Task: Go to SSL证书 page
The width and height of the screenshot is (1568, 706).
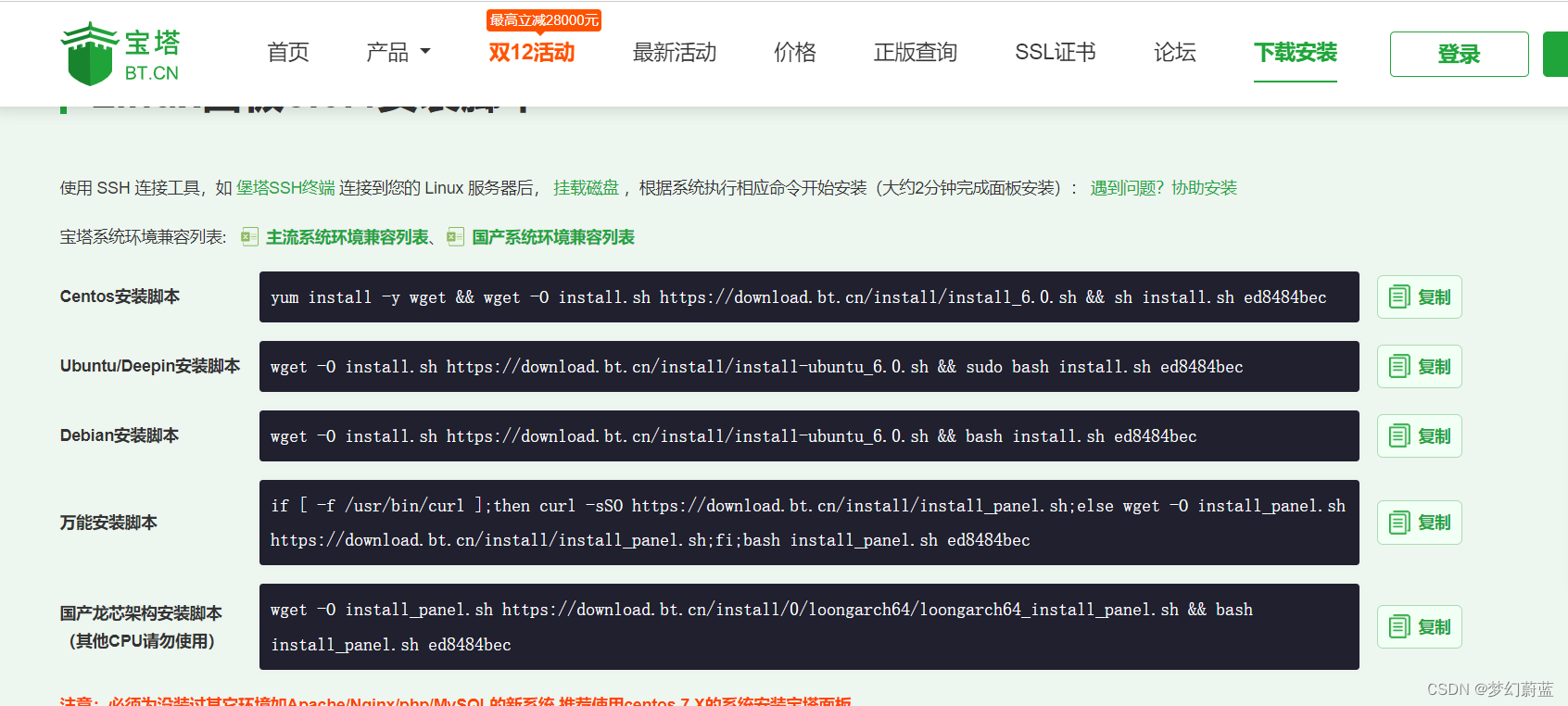Action: point(1056,53)
